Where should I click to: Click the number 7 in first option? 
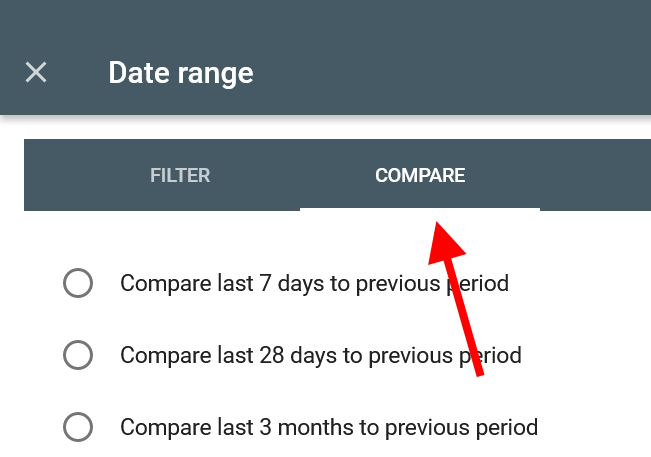[x=265, y=284]
